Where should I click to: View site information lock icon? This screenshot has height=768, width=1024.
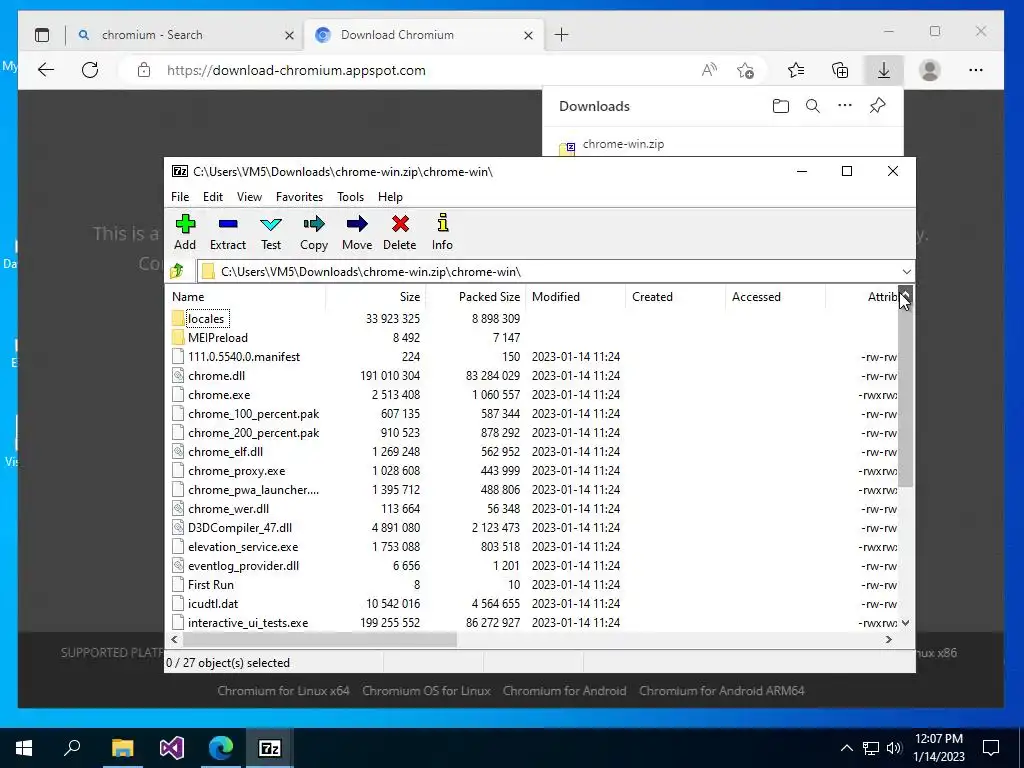coord(144,70)
